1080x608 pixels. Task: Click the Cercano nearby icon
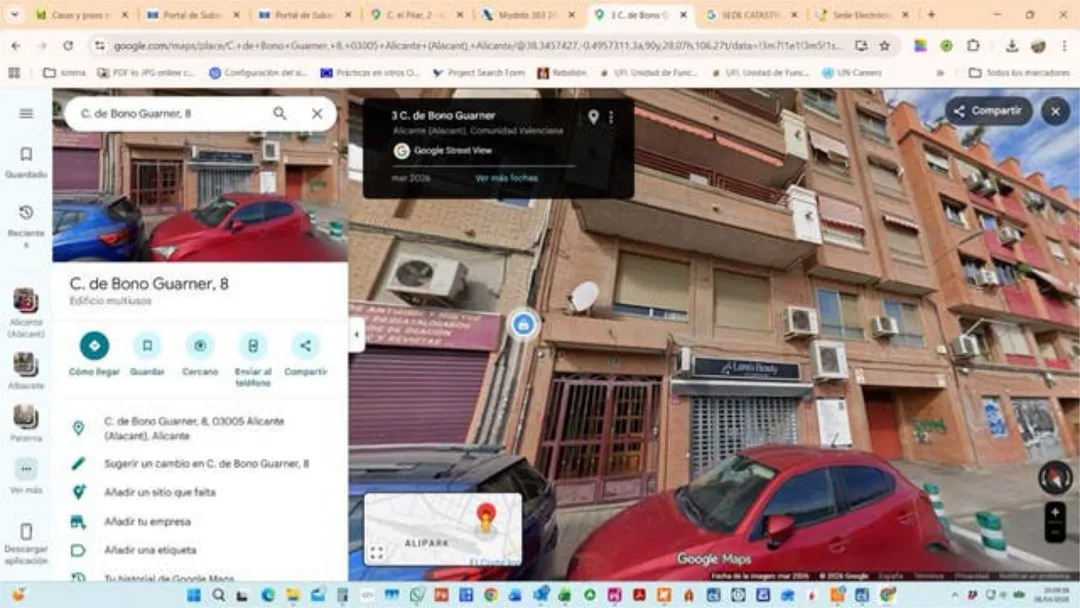[200, 346]
